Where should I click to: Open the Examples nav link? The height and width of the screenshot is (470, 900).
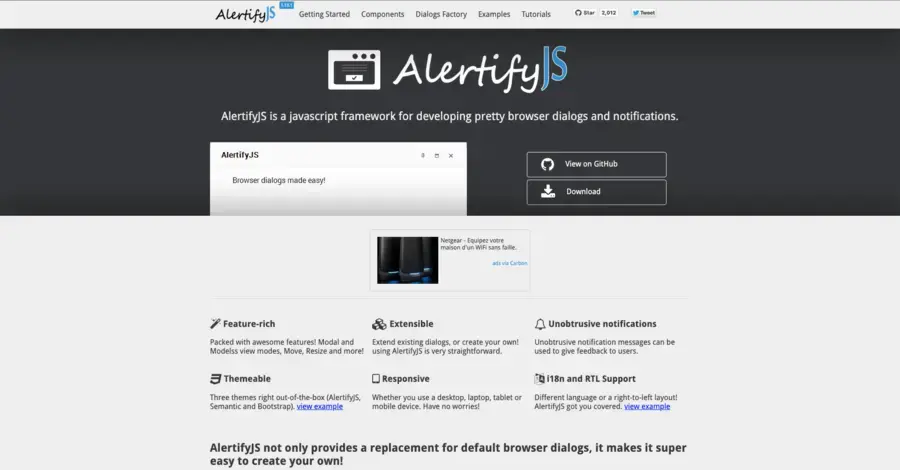[494, 14]
